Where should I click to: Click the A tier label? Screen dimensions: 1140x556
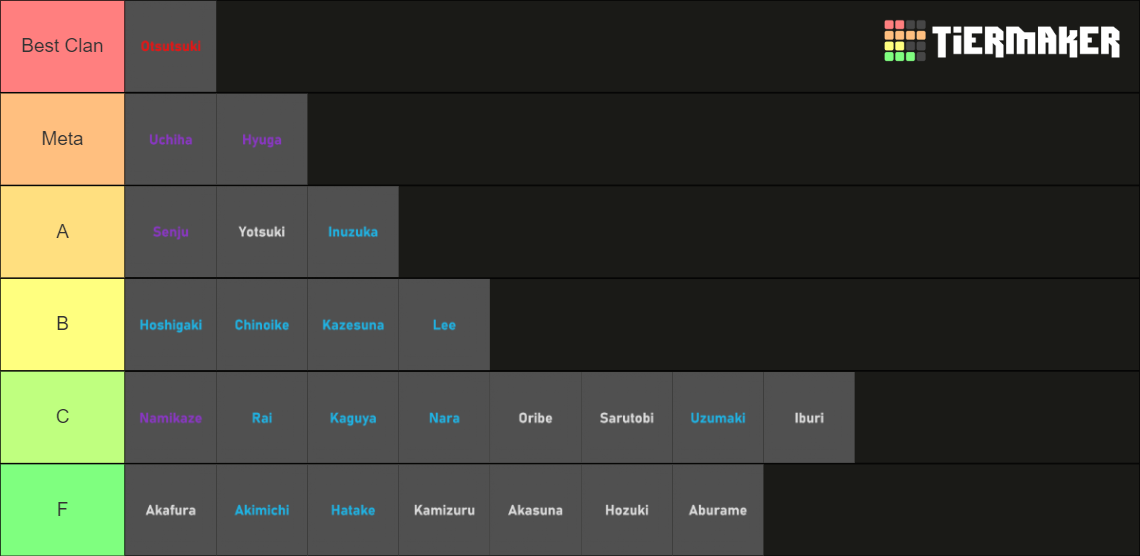coord(62,232)
